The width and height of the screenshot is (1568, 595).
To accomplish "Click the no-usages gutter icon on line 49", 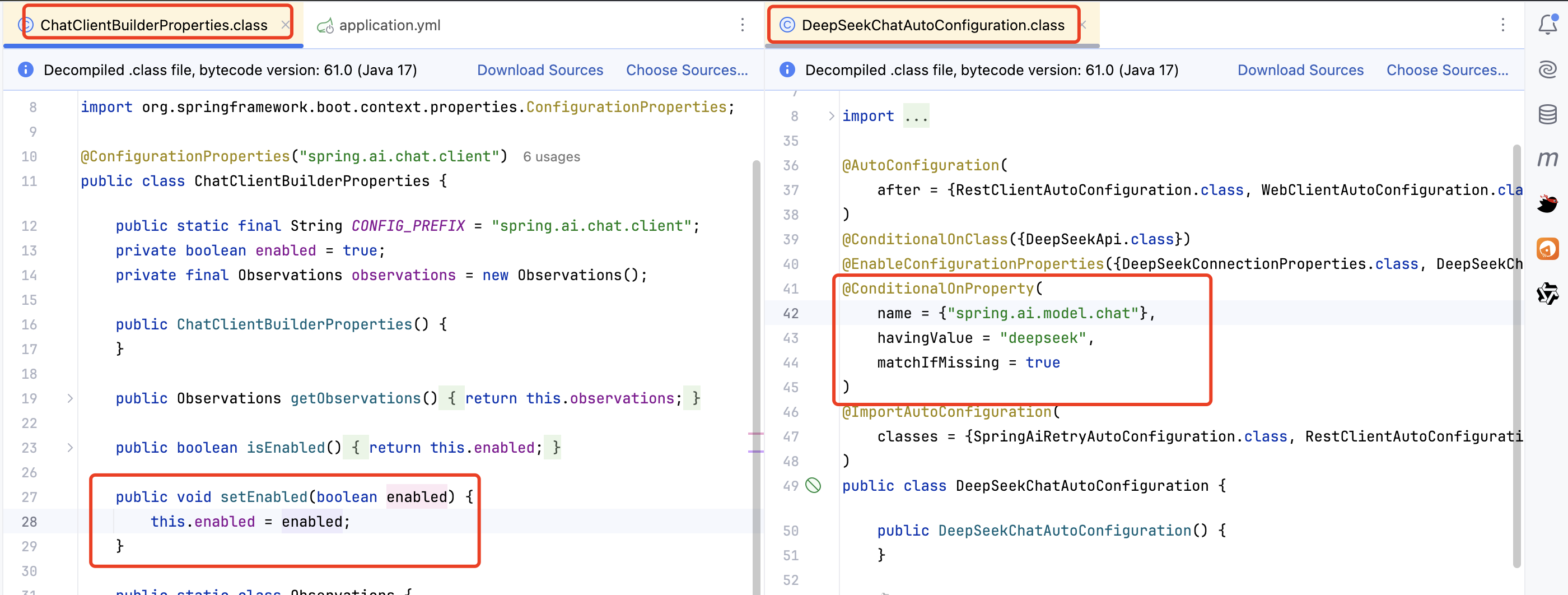I will 813,485.
